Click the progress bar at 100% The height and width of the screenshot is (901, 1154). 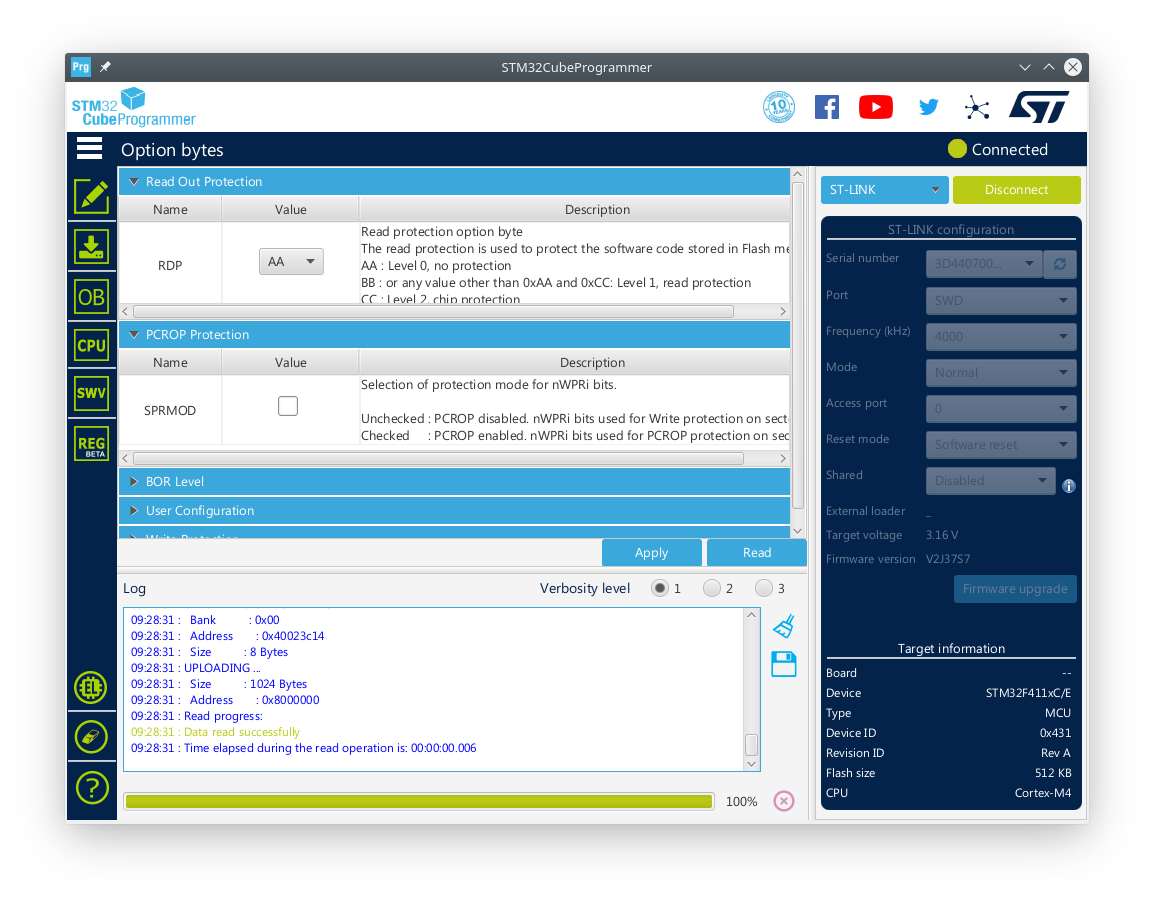point(420,802)
